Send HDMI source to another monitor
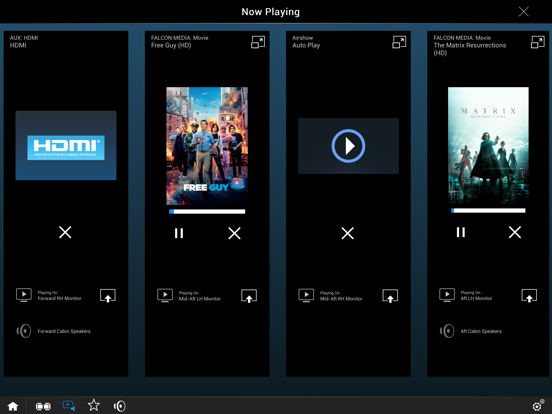 point(108,295)
